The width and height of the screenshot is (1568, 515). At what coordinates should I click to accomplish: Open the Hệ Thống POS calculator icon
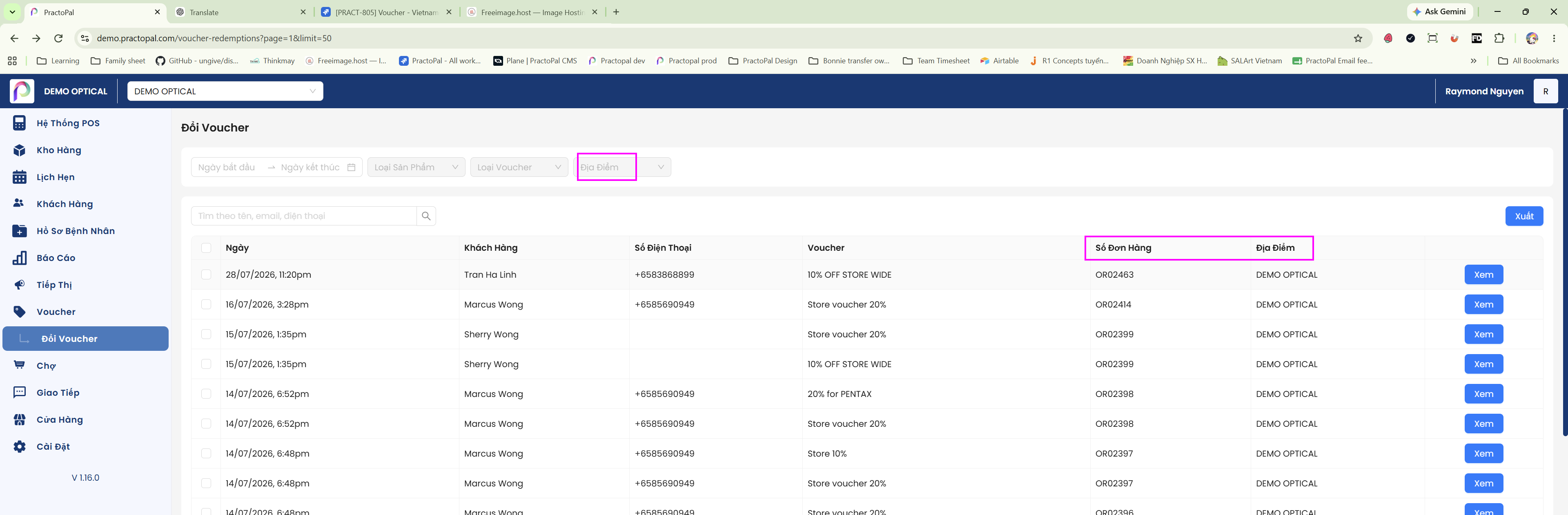tap(20, 123)
